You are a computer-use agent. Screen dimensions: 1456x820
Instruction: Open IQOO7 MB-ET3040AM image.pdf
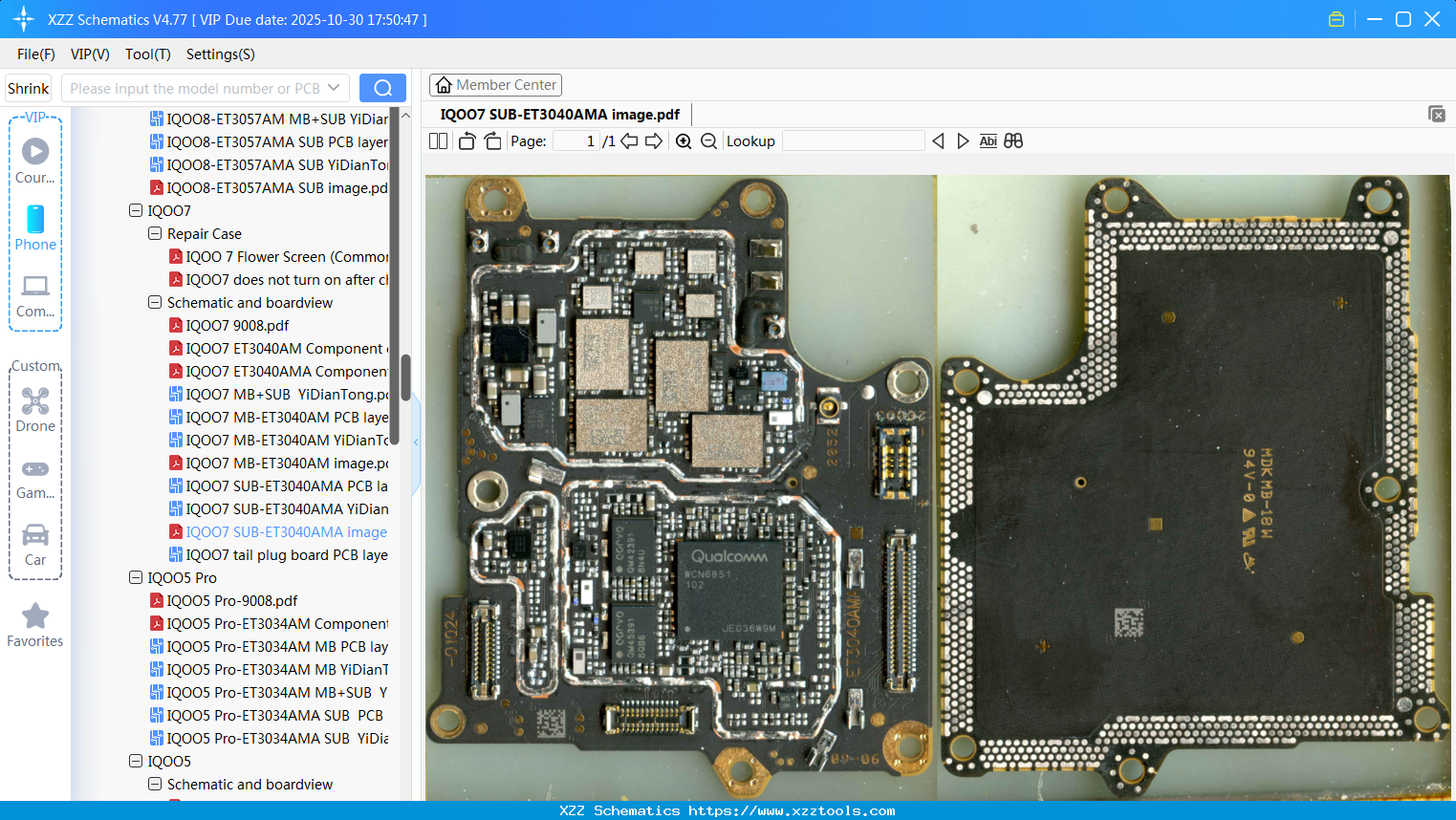coord(287,463)
